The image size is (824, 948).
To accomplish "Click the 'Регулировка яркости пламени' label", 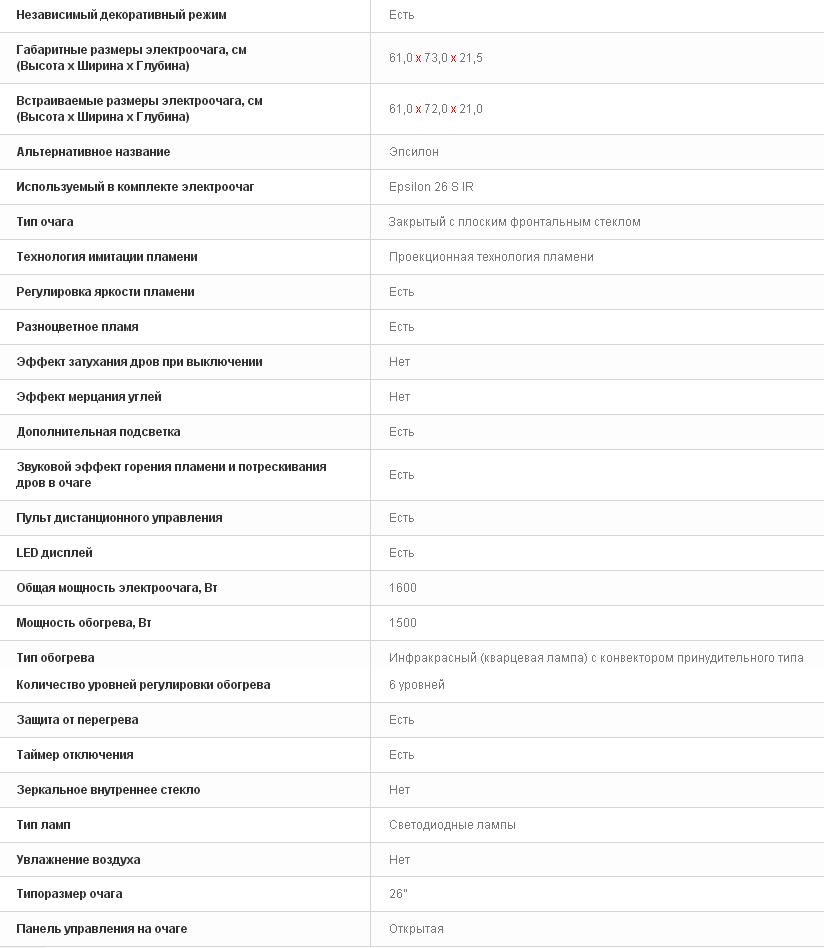I will click(x=105, y=292).
